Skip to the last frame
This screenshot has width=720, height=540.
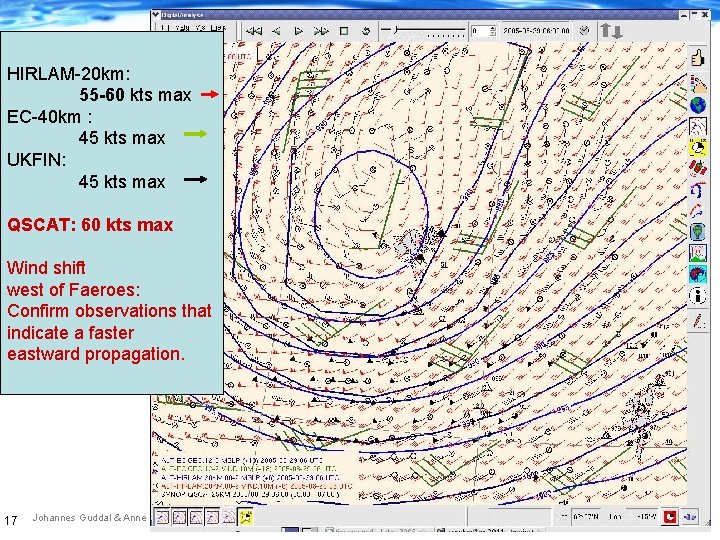[x=321, y=31]
